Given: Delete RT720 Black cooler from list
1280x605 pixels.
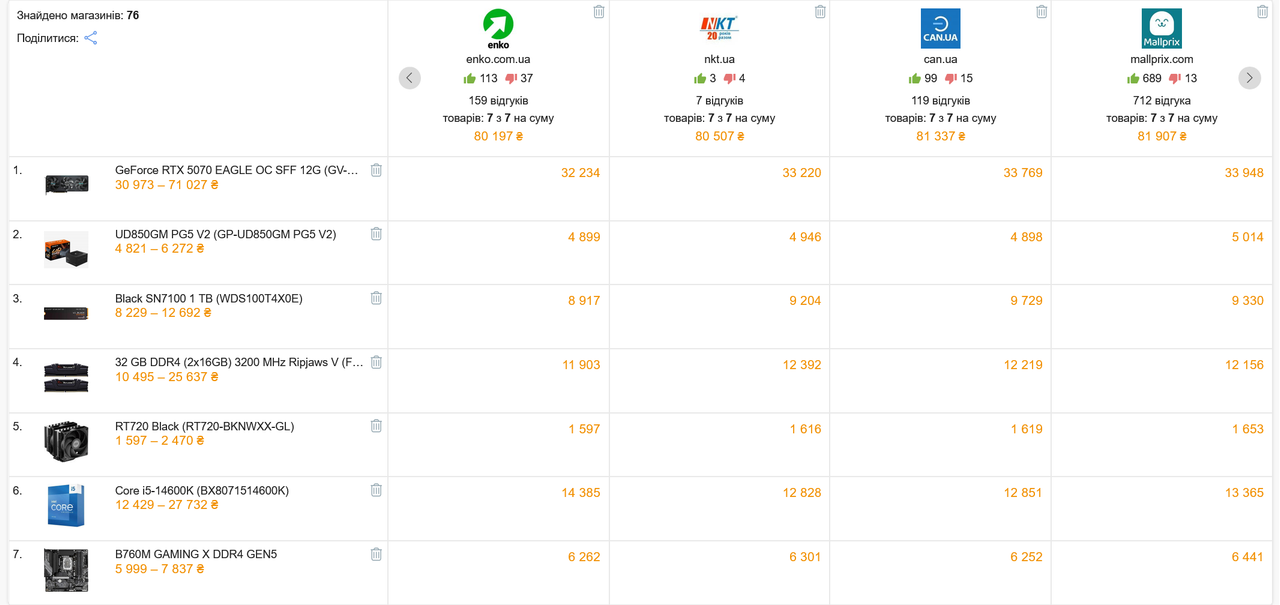Looking at the screenshot, I should coord(376,426).
